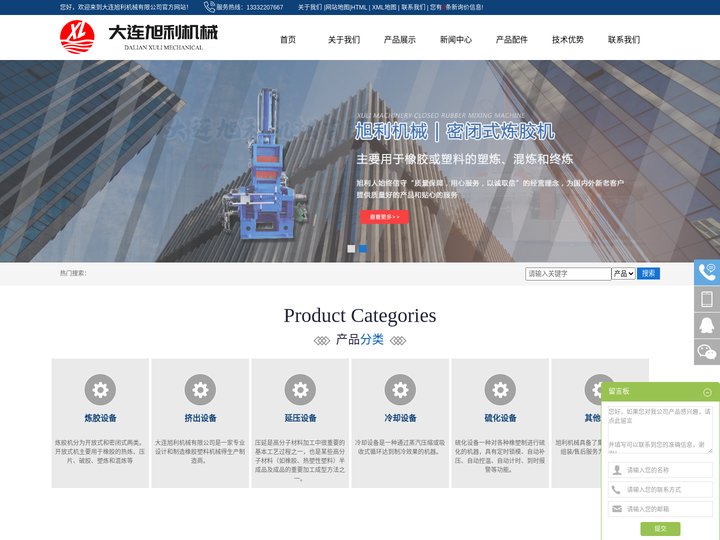
Task: Click the 请输入您的邮箱 email field
Action: (660, 509)
